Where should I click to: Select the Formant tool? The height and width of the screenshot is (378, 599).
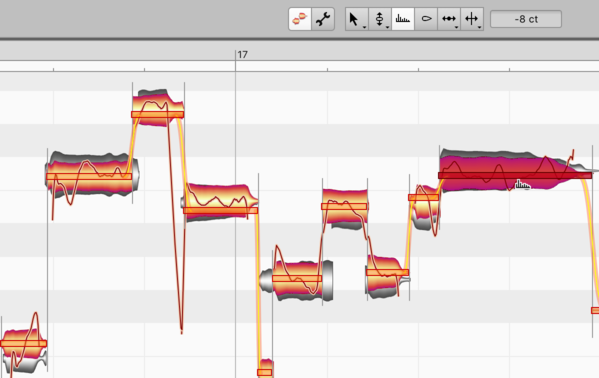[403, 19]
